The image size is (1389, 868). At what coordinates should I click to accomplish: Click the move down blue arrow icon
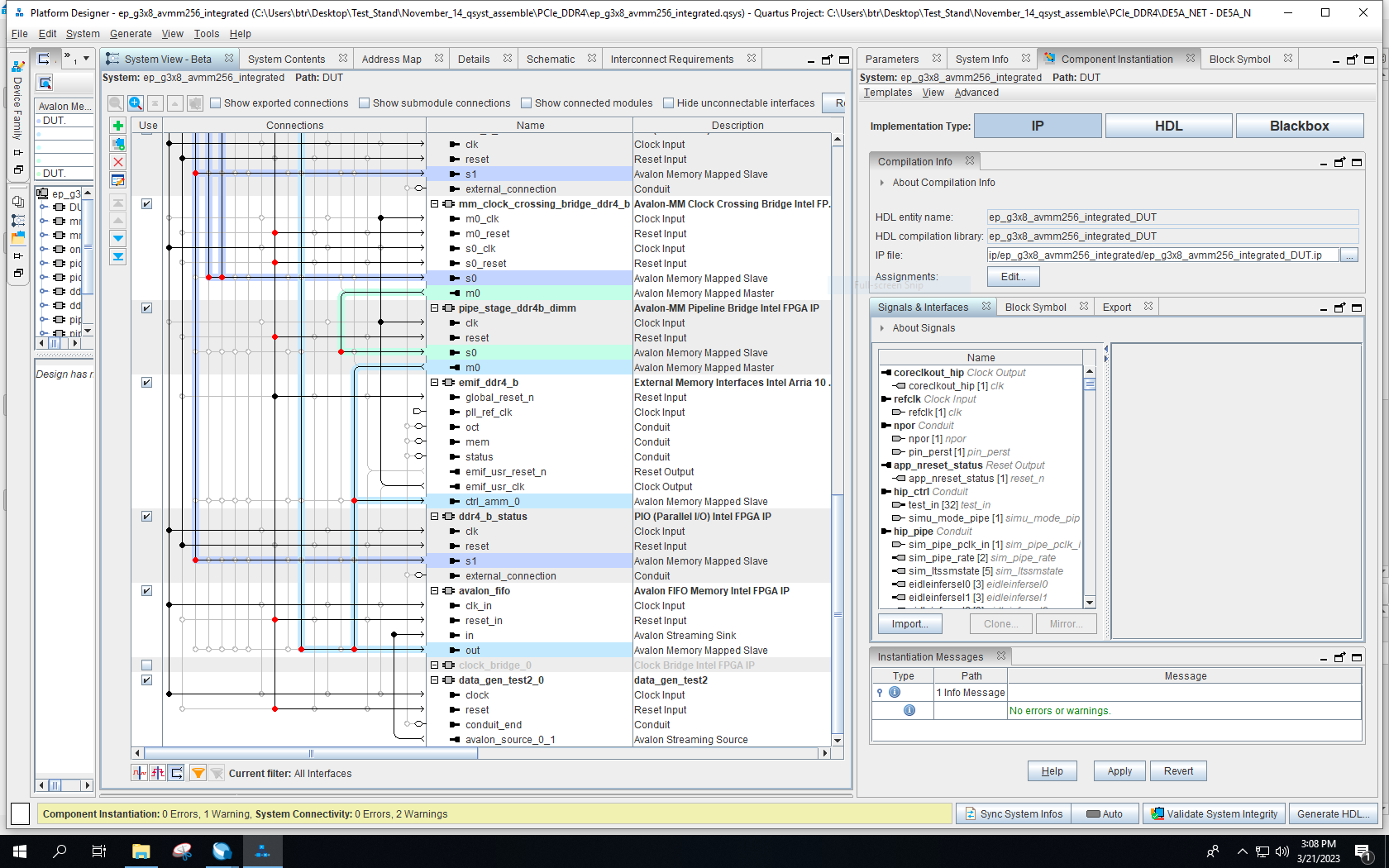(118, 238)
